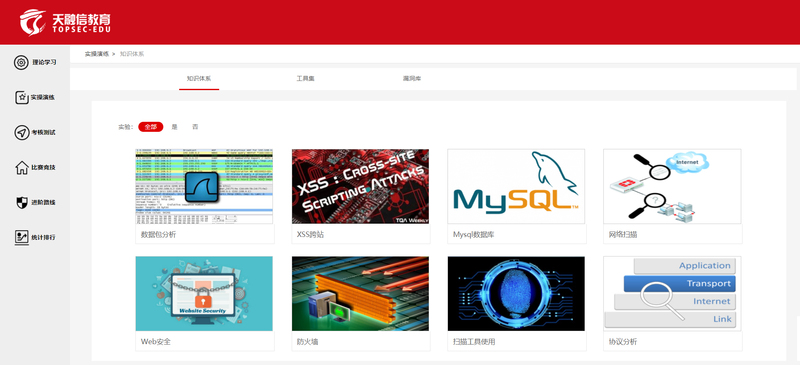Click the 实操演练 breadcrumb link
Screen dimensions: 800x365
pos(97,54)
